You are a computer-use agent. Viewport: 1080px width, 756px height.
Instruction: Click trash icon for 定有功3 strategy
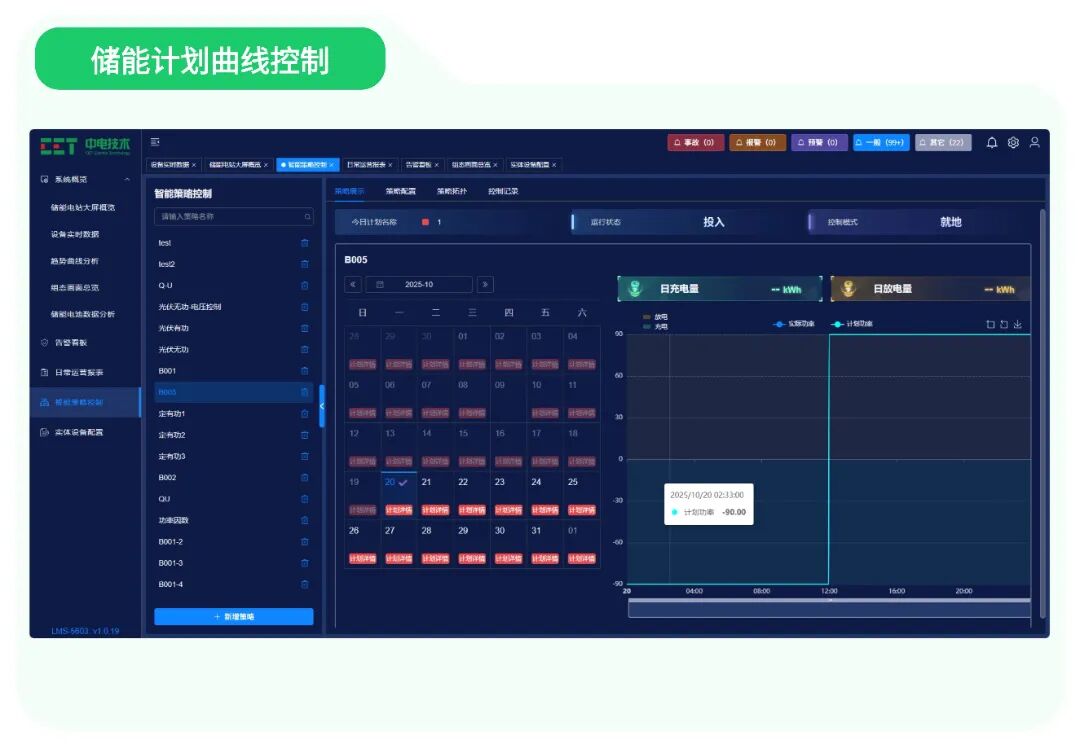click(304, 456)
